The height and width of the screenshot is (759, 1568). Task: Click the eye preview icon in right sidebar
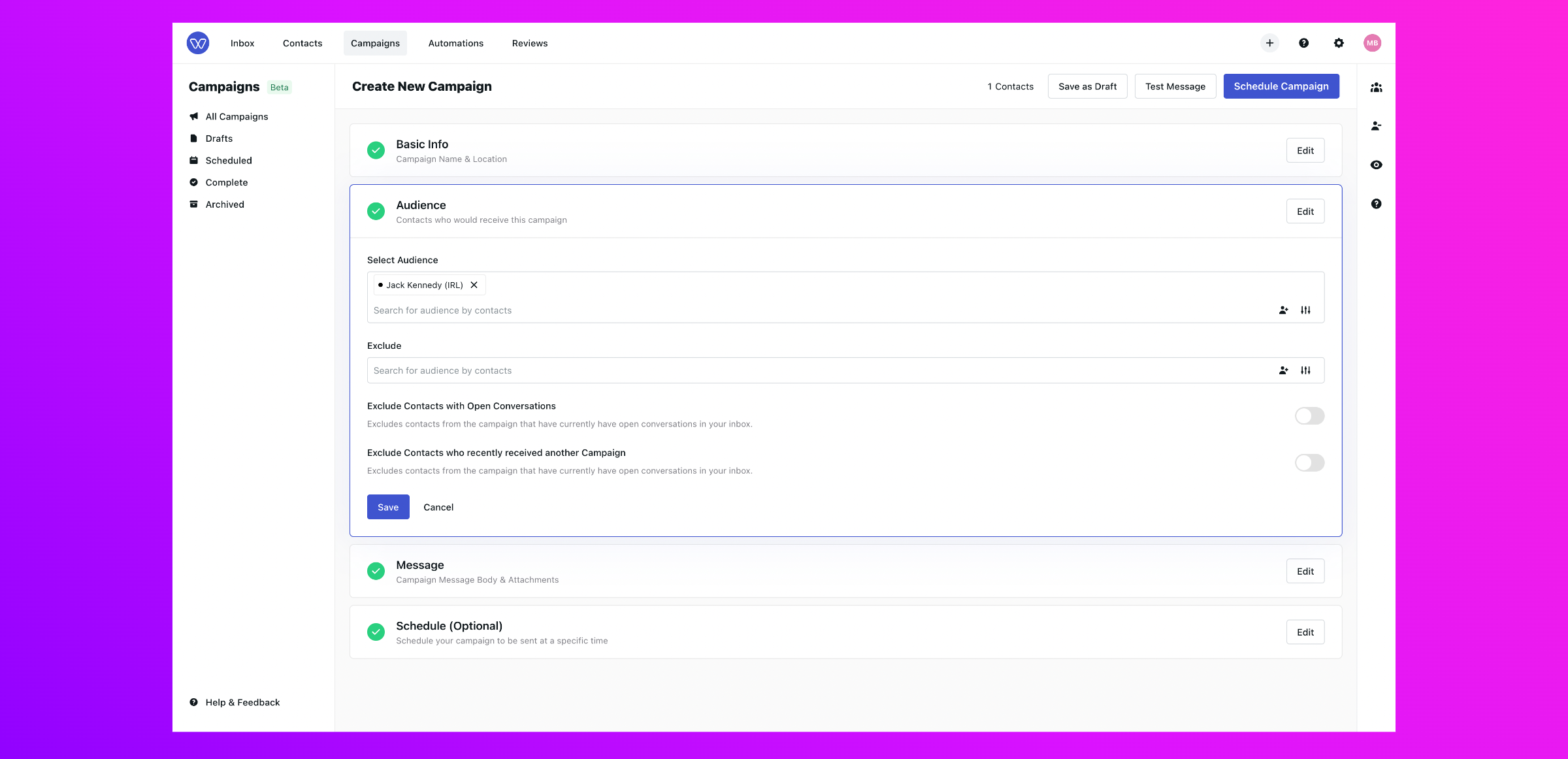tap(1376, 165)
